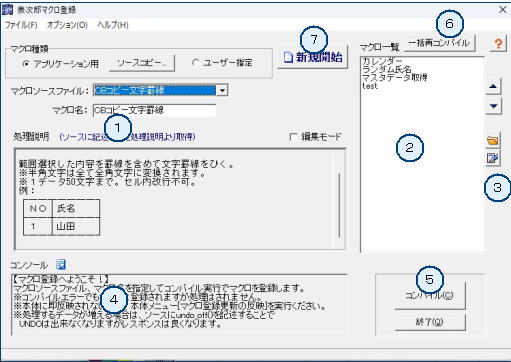Viewport: 511px width, 362px height.
Task: Open the folder icon beside macro list
Action: pos(493,140)
